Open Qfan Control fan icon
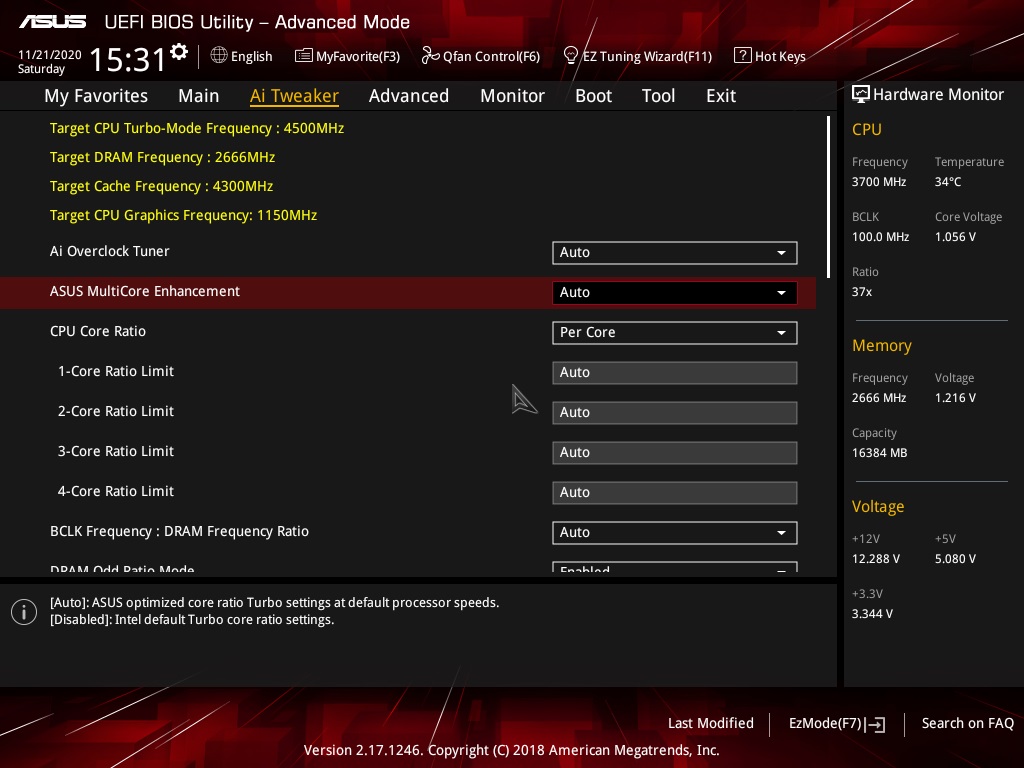This screenshot has width=1024, height=768. 430,56
